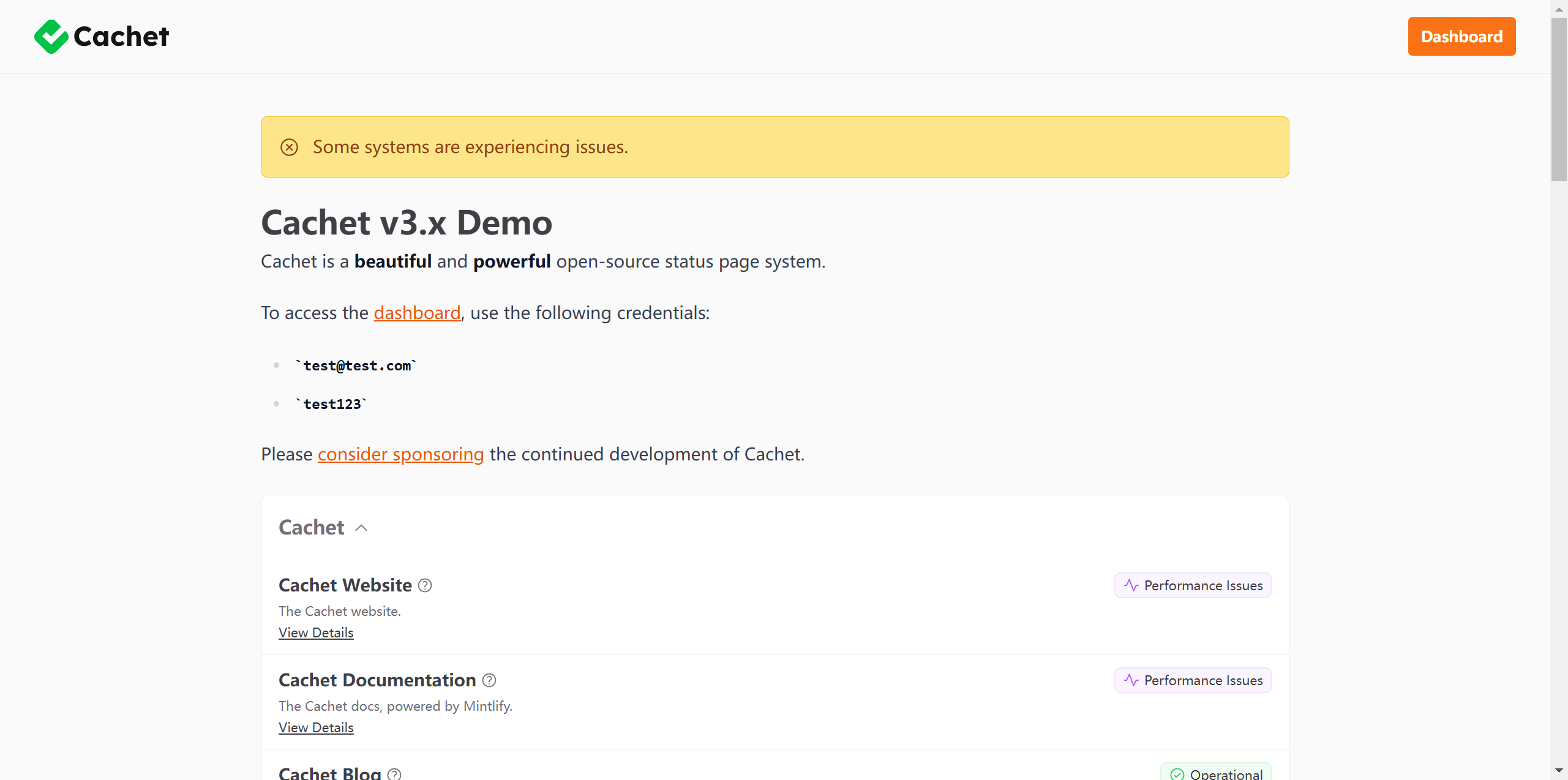1568x780 pixels.
Task: Follow the dashboard hyperlink in credentials text
Action: (417, 313)
